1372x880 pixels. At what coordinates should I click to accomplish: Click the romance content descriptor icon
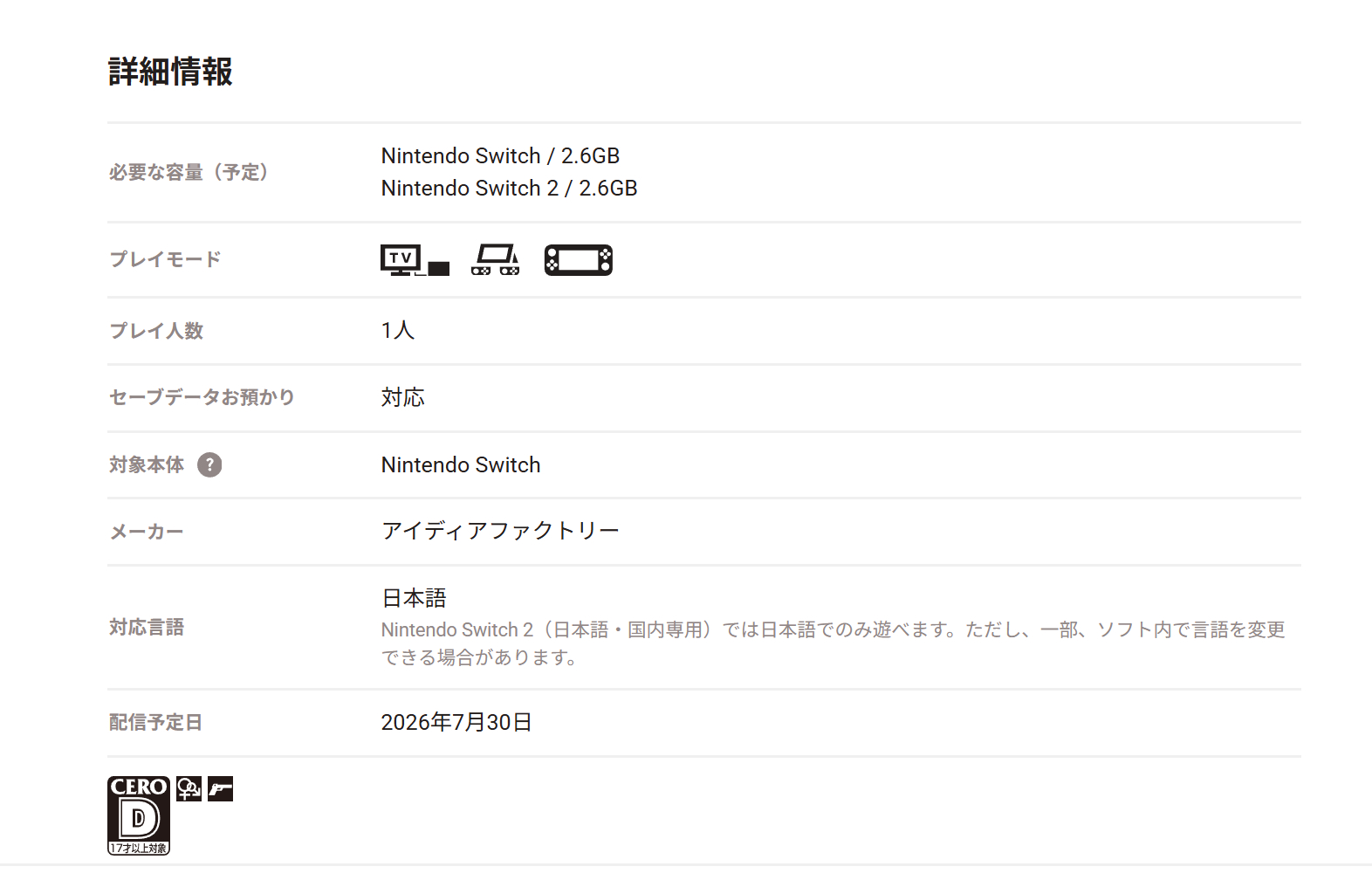tap(189, 789)
